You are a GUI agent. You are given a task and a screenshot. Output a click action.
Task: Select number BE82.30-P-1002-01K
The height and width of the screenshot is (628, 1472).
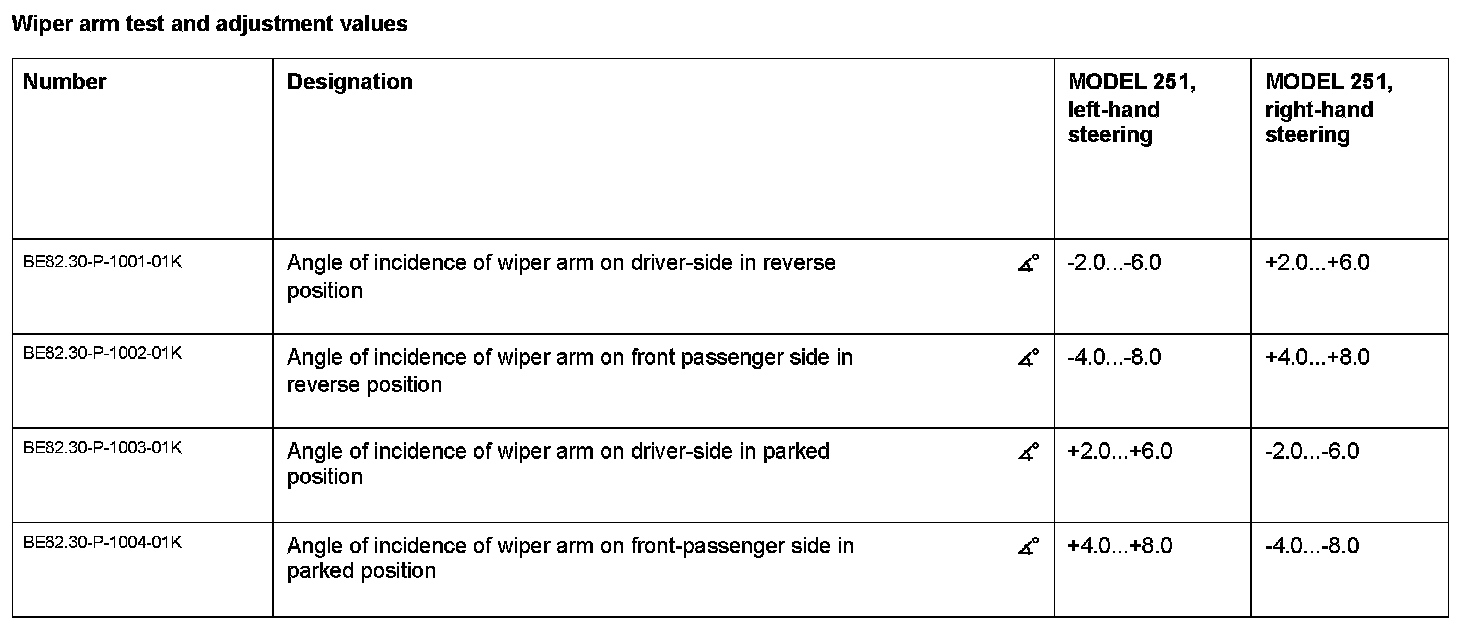(103, 353)
